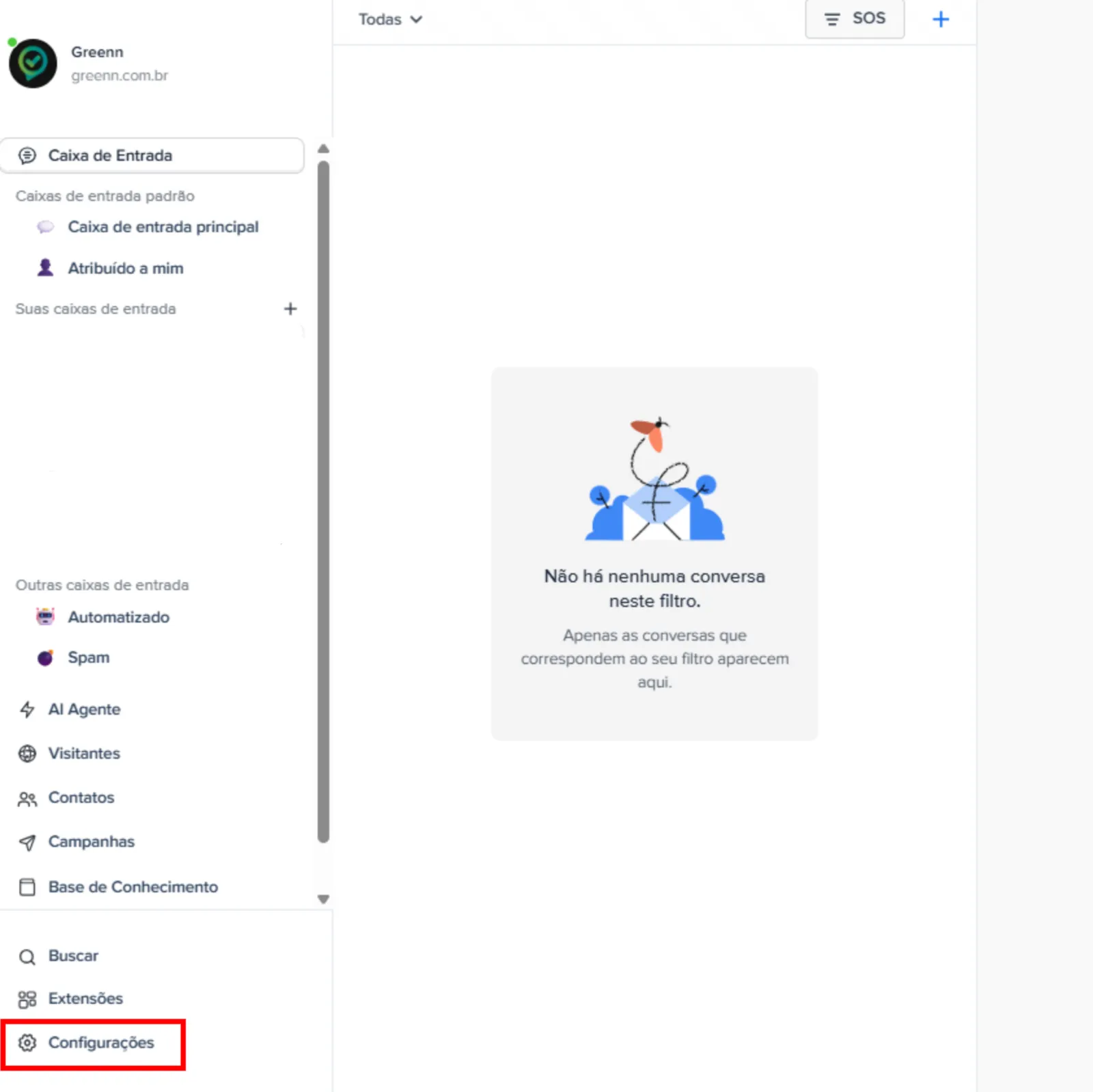Click the people icon next to Contatos
Viewport: 1093px width, 1092px height.
coord(27,799)
